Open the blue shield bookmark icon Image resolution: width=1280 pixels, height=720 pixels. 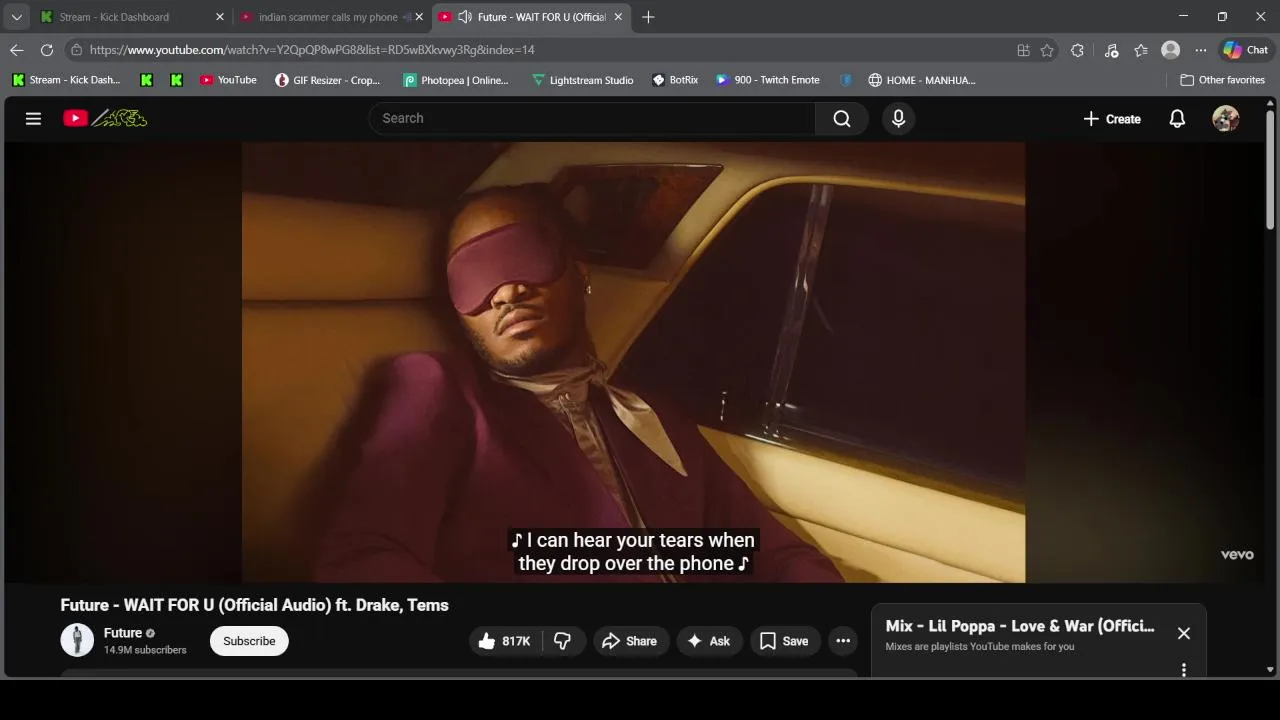pos(846,80)
